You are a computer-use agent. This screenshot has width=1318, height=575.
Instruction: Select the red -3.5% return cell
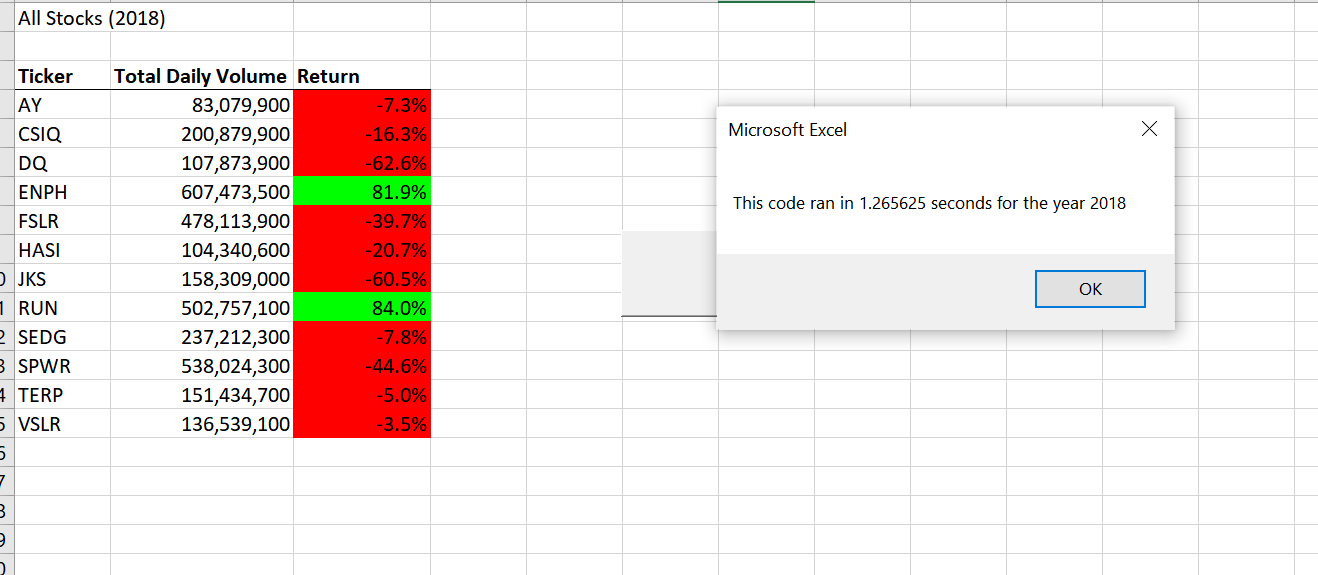click(x=362, y=424)
